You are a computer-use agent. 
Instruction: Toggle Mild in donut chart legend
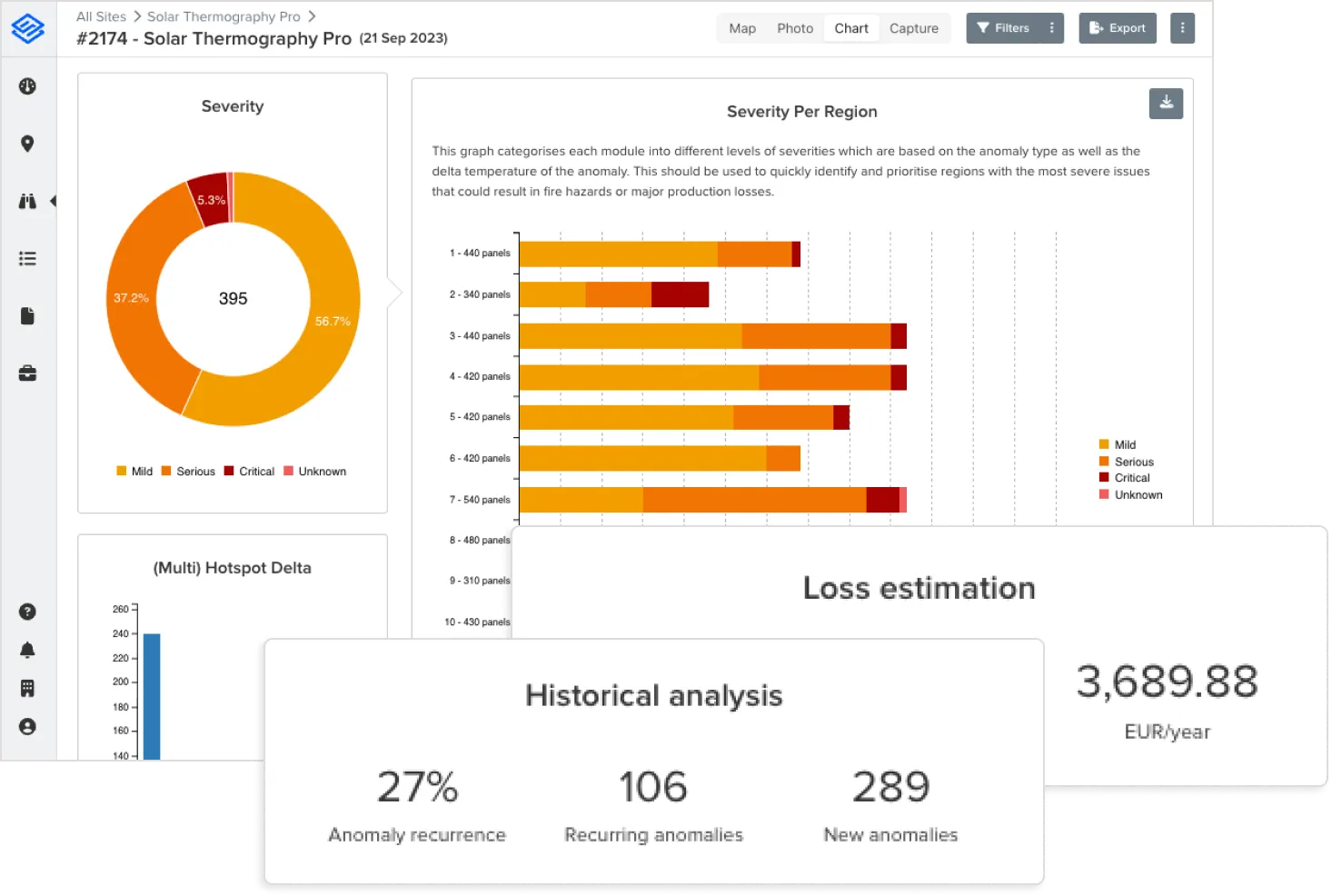coord(134,472)
